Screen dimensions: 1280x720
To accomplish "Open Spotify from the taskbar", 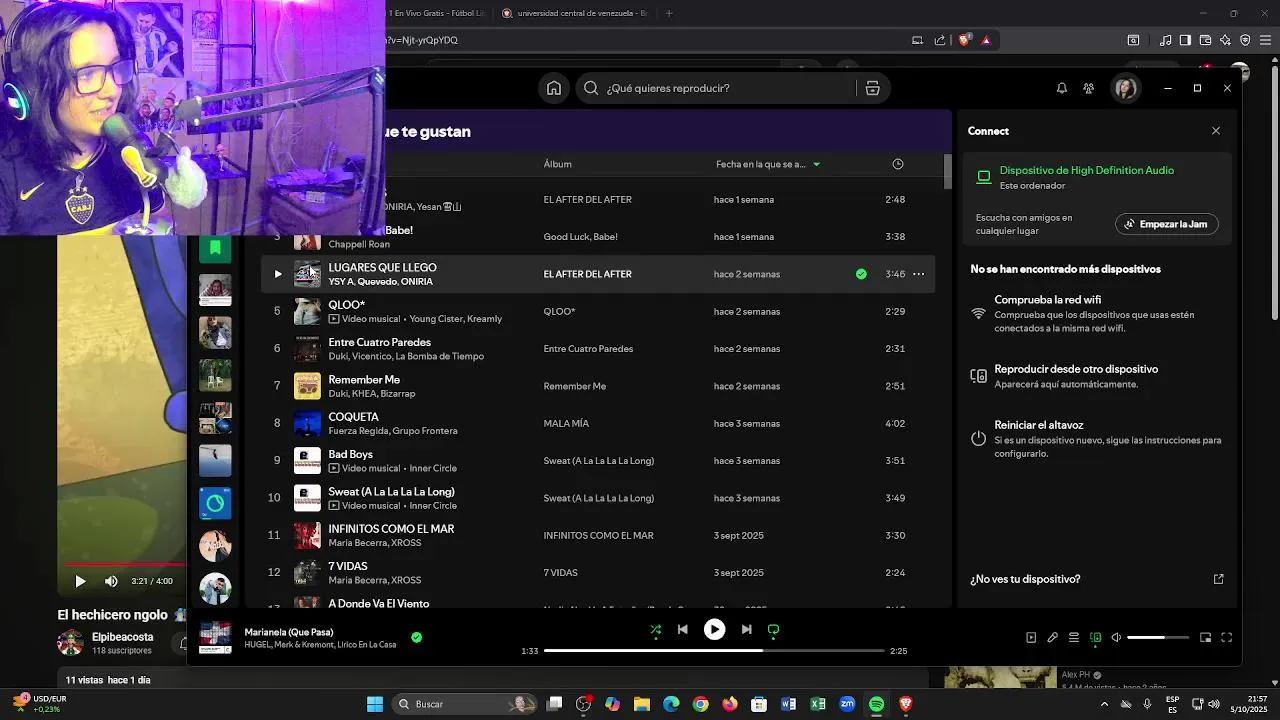I will pos(876,704).
